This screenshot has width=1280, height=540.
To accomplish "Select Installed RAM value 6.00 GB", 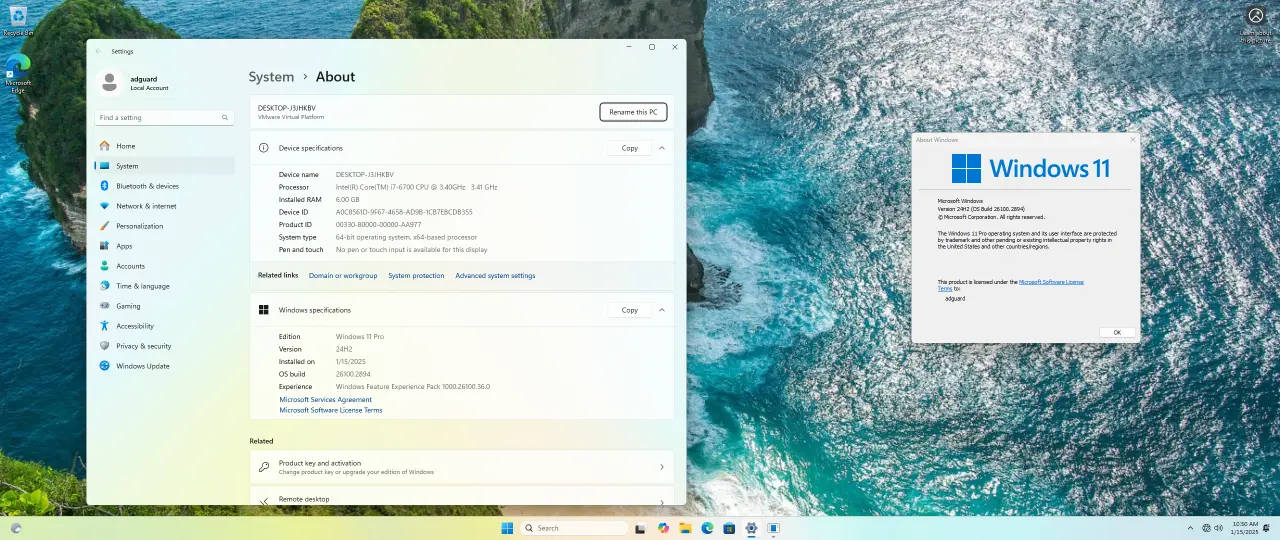I will coord(347,200).
